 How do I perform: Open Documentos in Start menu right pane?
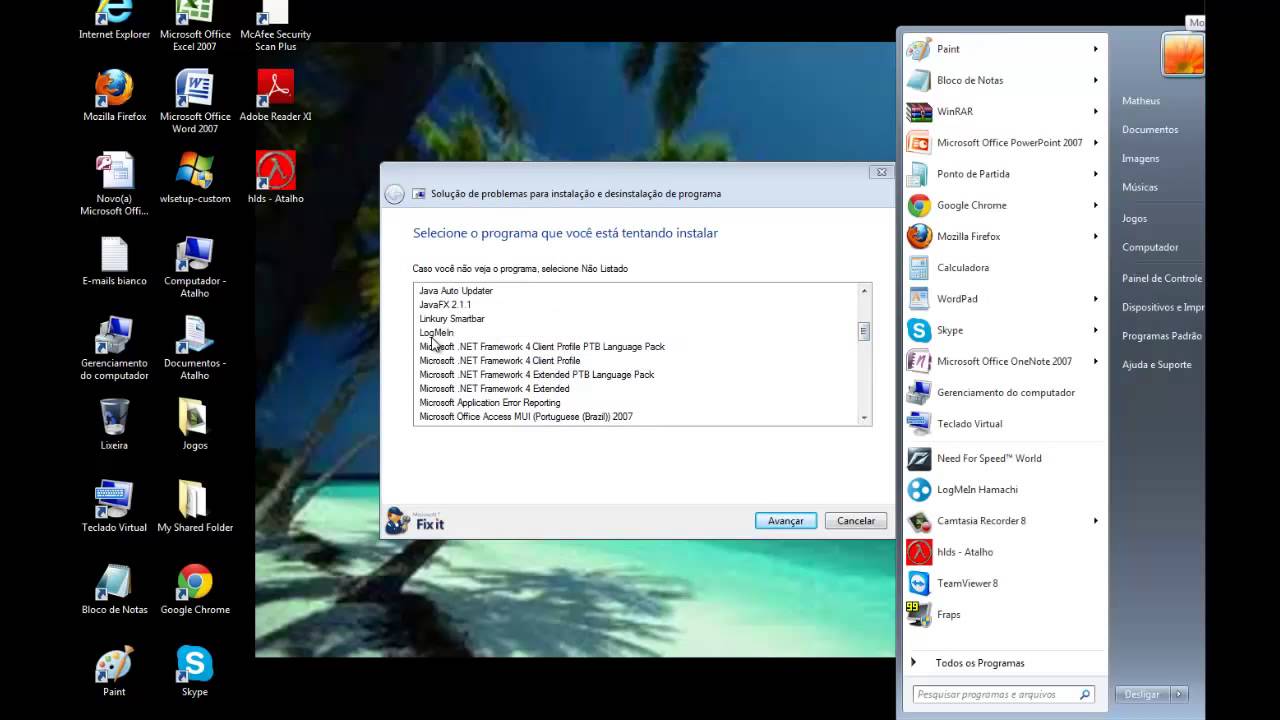pyautogui.click(x=1150, y=129)
